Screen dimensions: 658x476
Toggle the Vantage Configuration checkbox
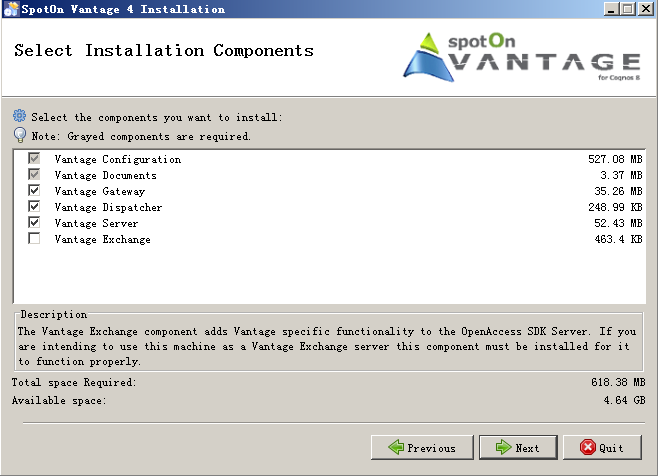click(x=34, y=159)
